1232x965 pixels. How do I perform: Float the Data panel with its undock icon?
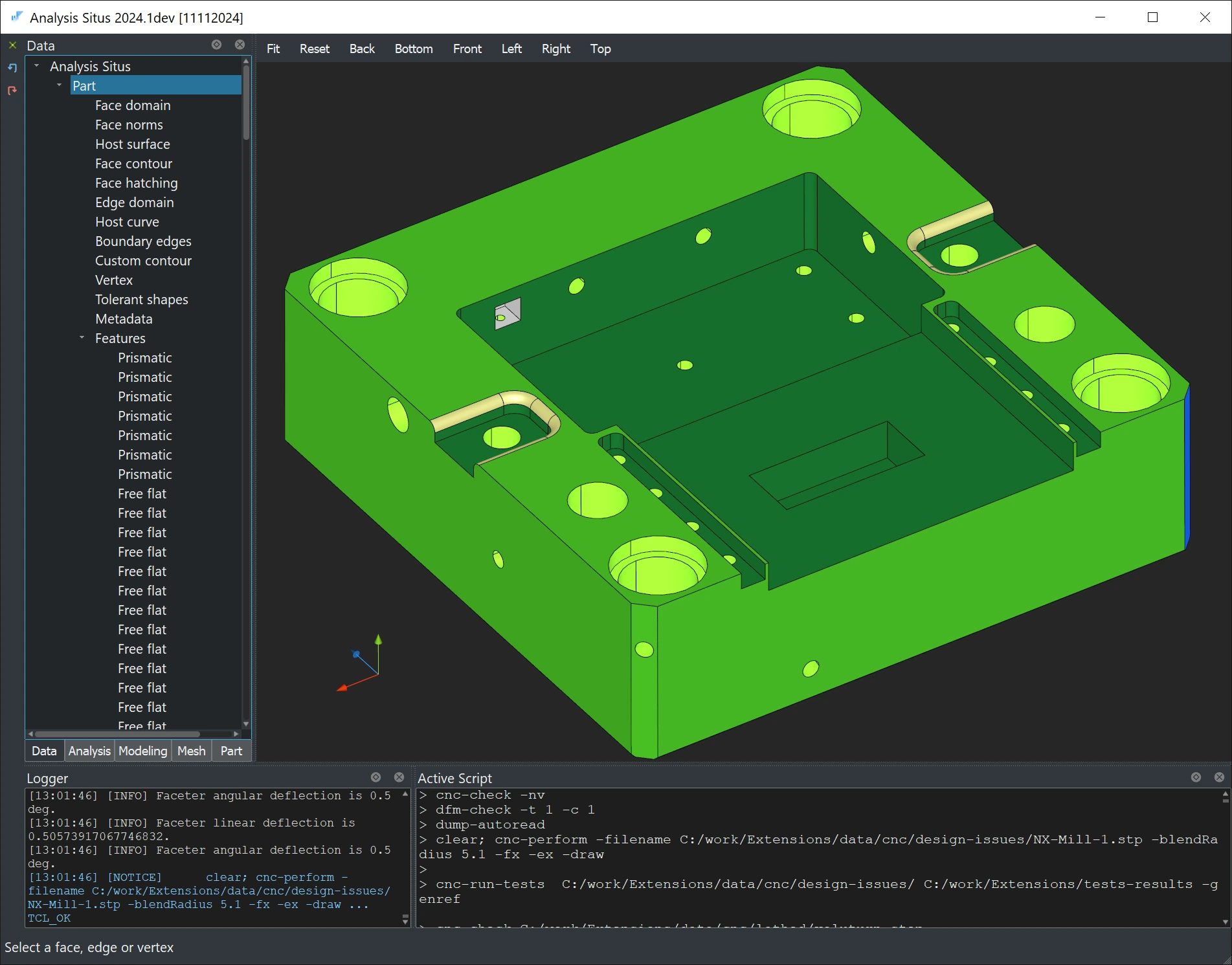(217, 45)
